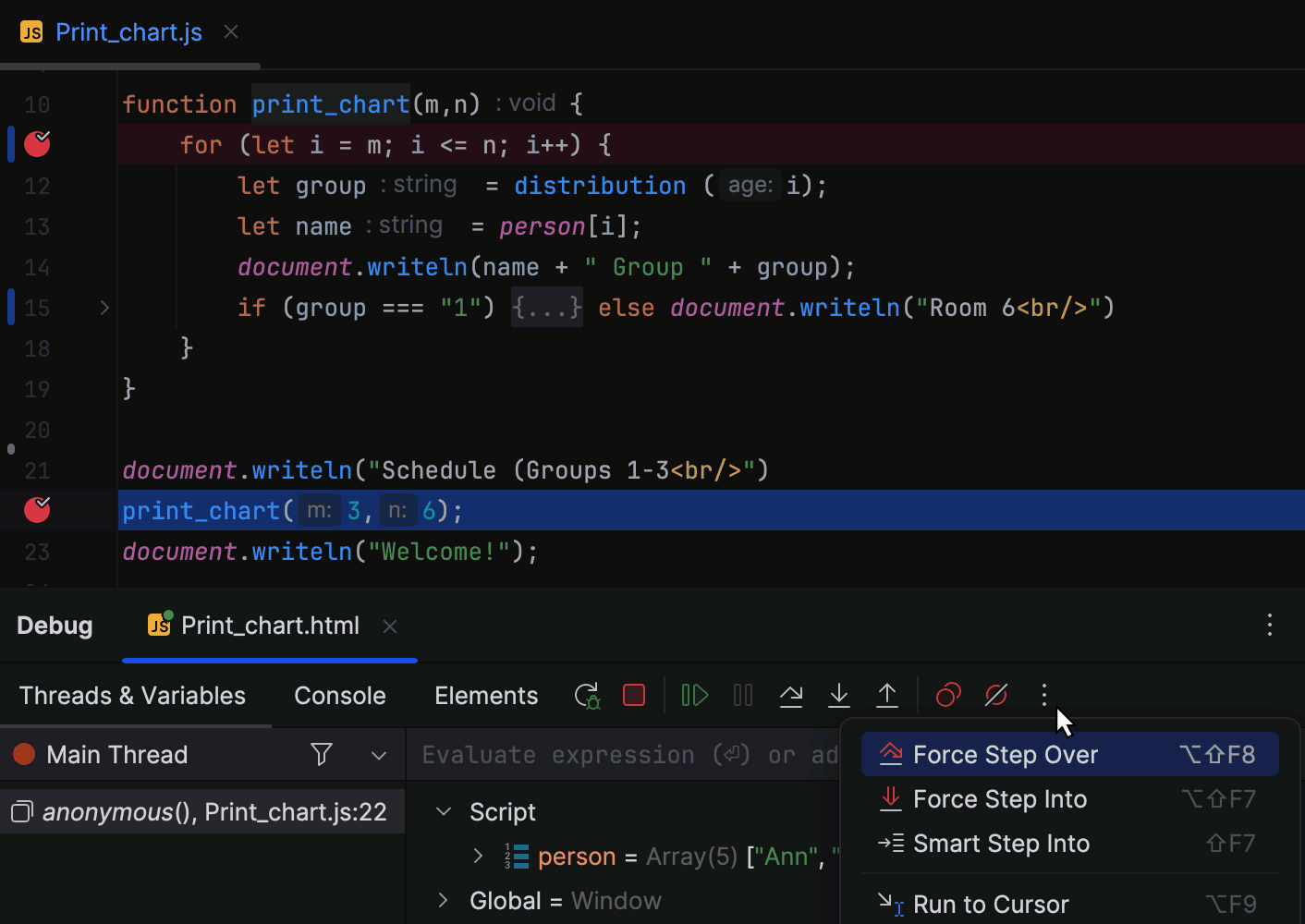Click the Step Out icon
Viewport: 1305px width, 924px height.
coord(887,695)
